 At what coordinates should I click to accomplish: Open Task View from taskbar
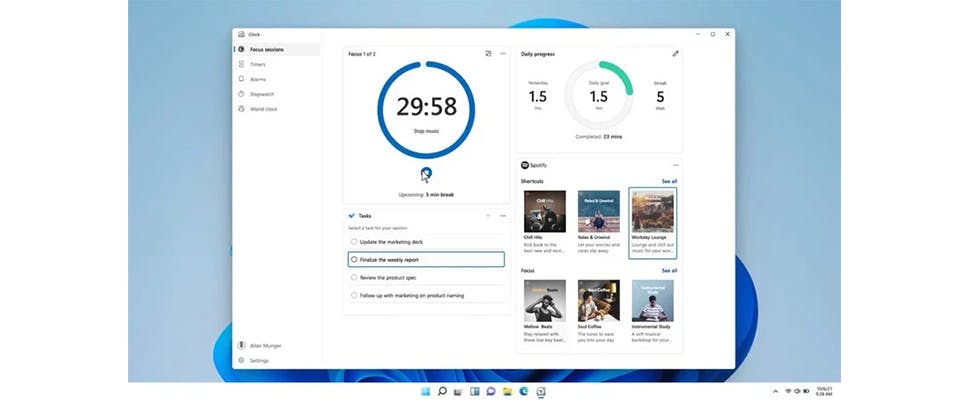[x=458, y=391]
